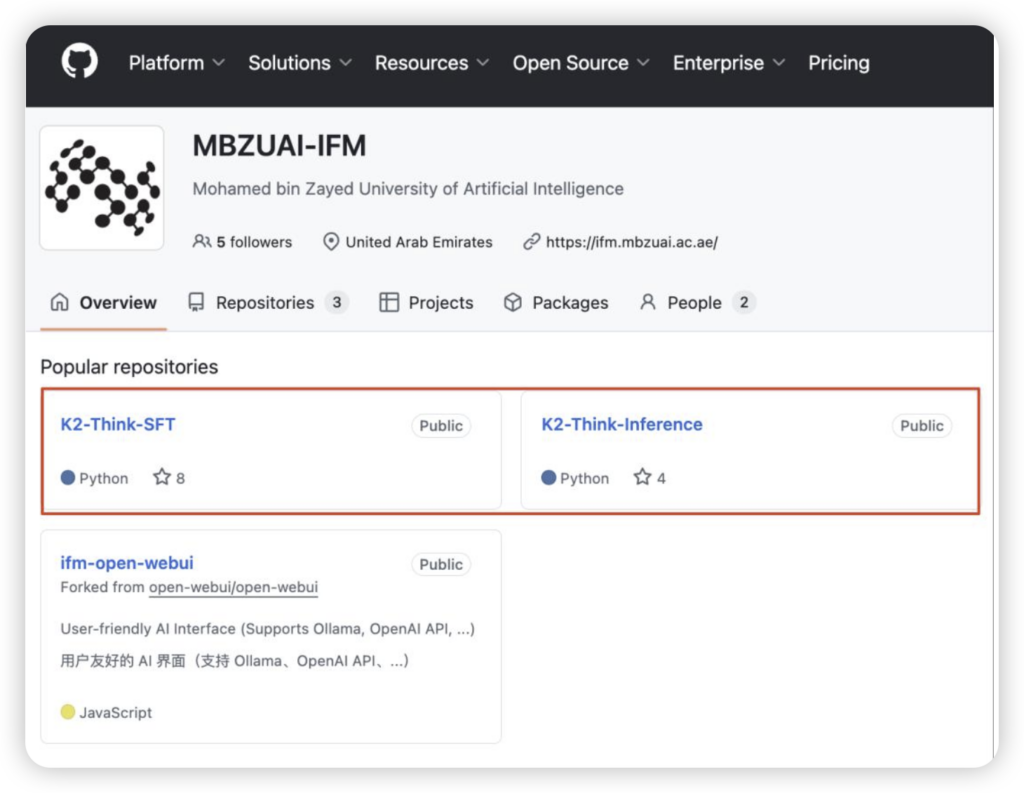Click the Public badge on ifm-open-webui
This screenshot has height=793, width=1024.
(x=441, y=564)
